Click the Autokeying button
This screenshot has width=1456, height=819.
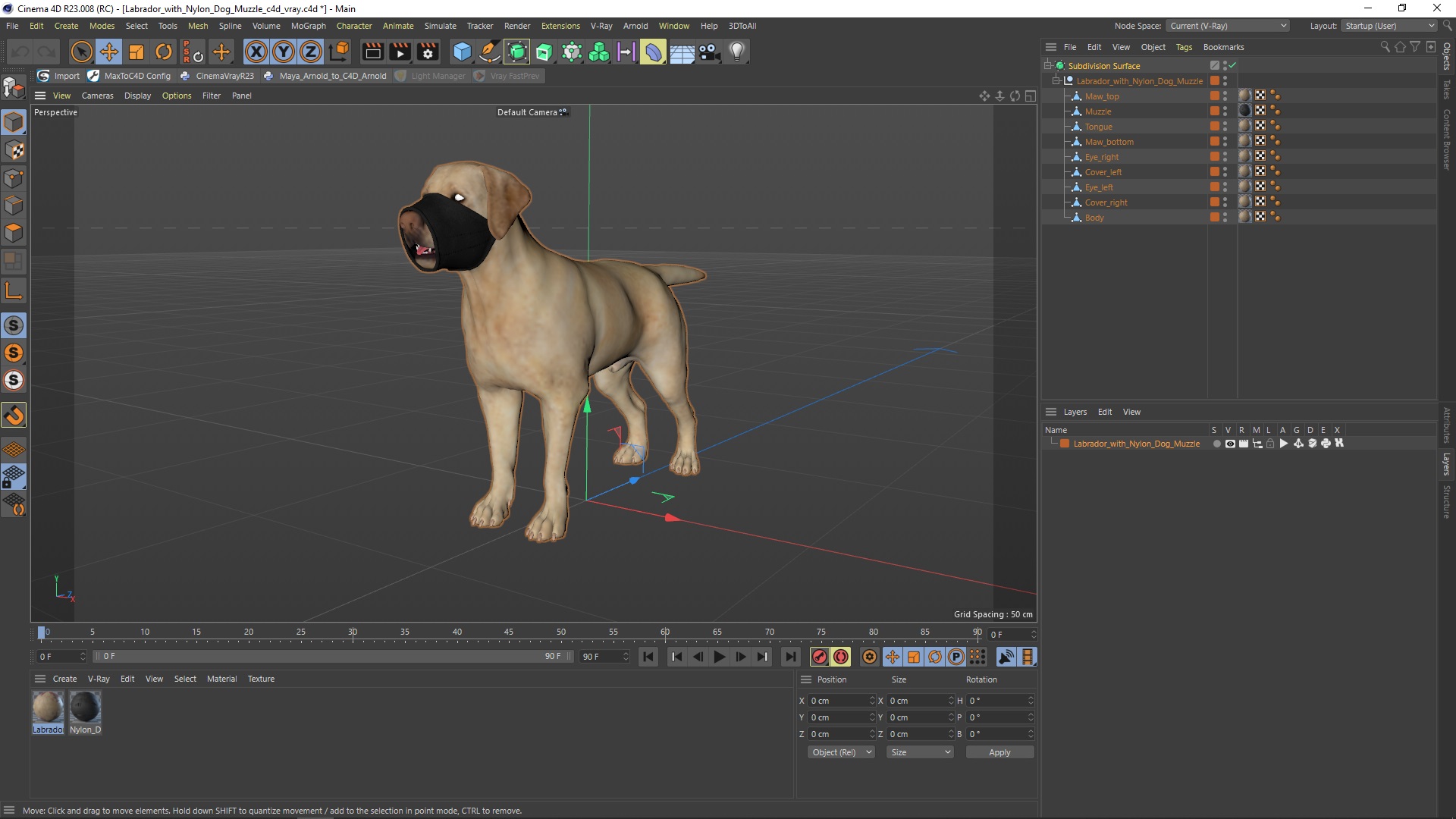[841, 657]
